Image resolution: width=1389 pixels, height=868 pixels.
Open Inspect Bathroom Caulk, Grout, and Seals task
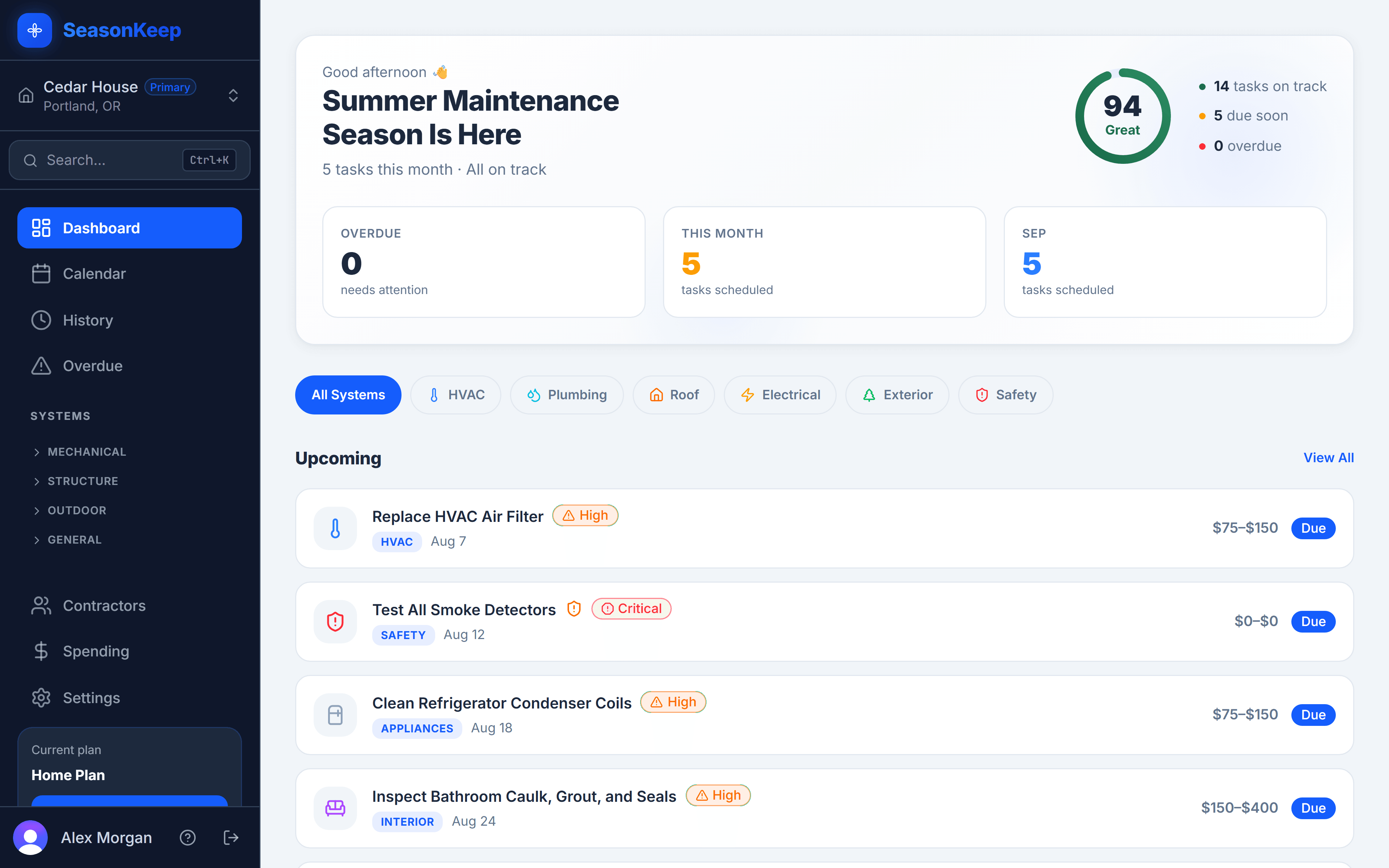tap(824, 808)
